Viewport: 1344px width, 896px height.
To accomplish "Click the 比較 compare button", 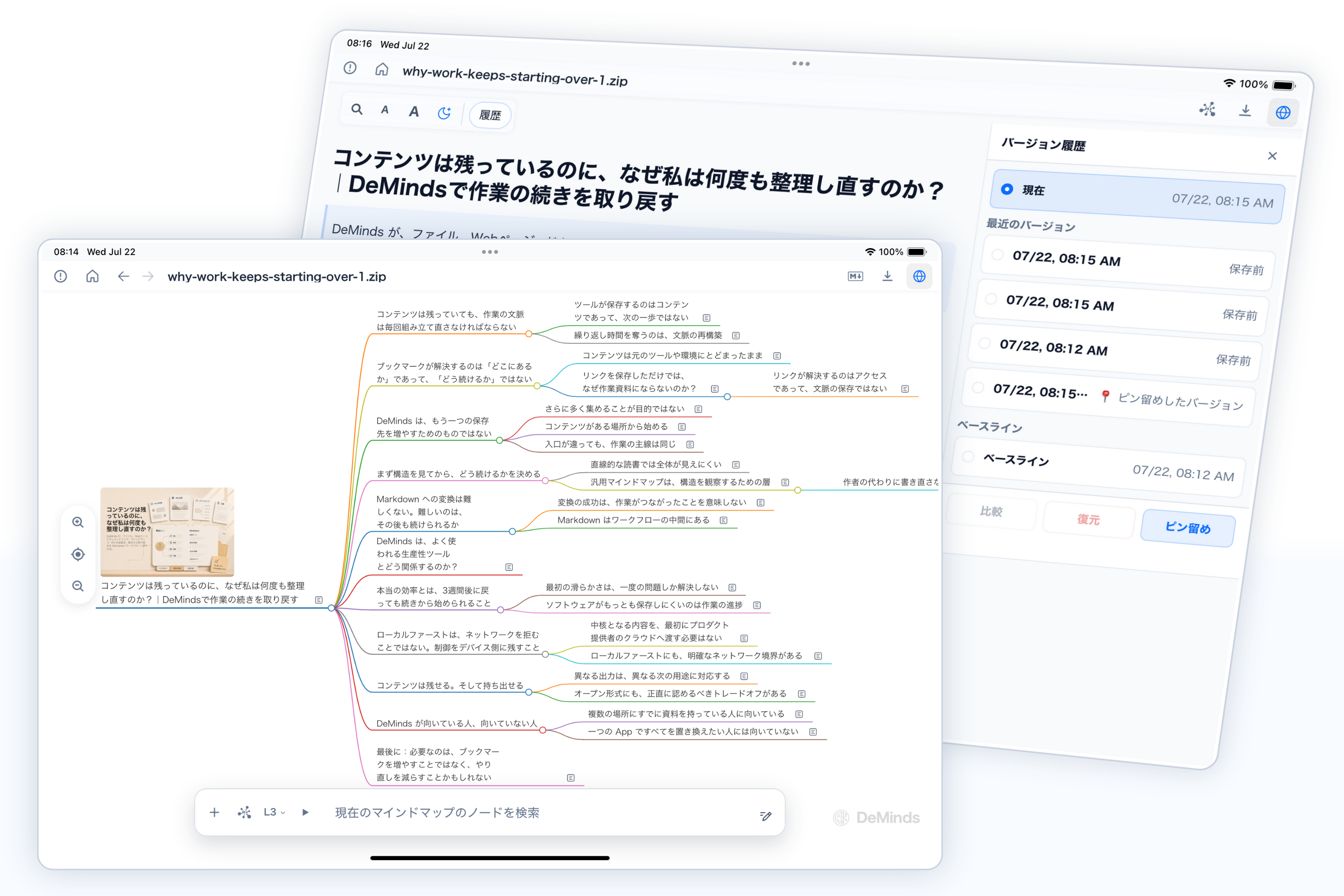I will [991, 511].
